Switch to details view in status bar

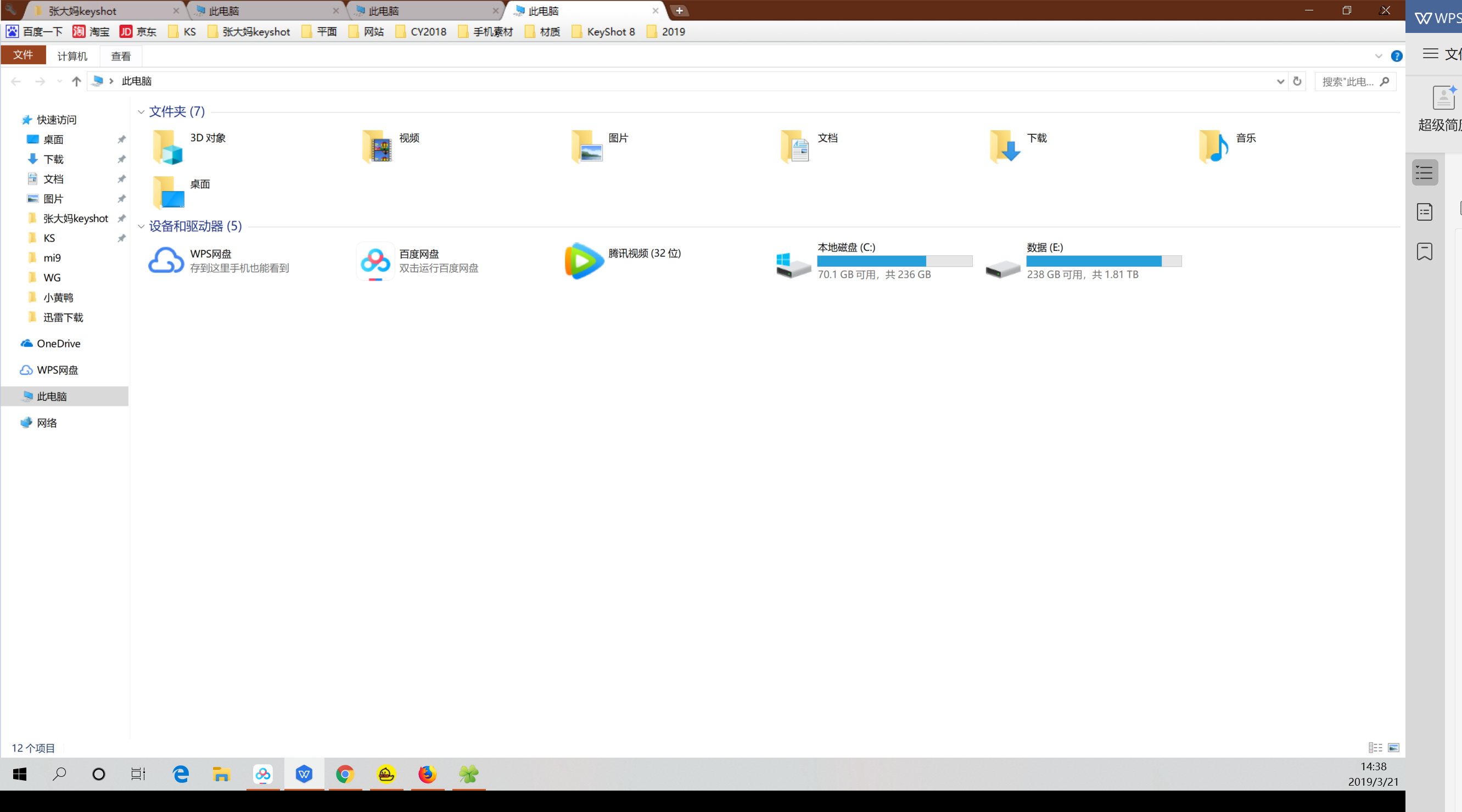click(x=1375, y=747)
